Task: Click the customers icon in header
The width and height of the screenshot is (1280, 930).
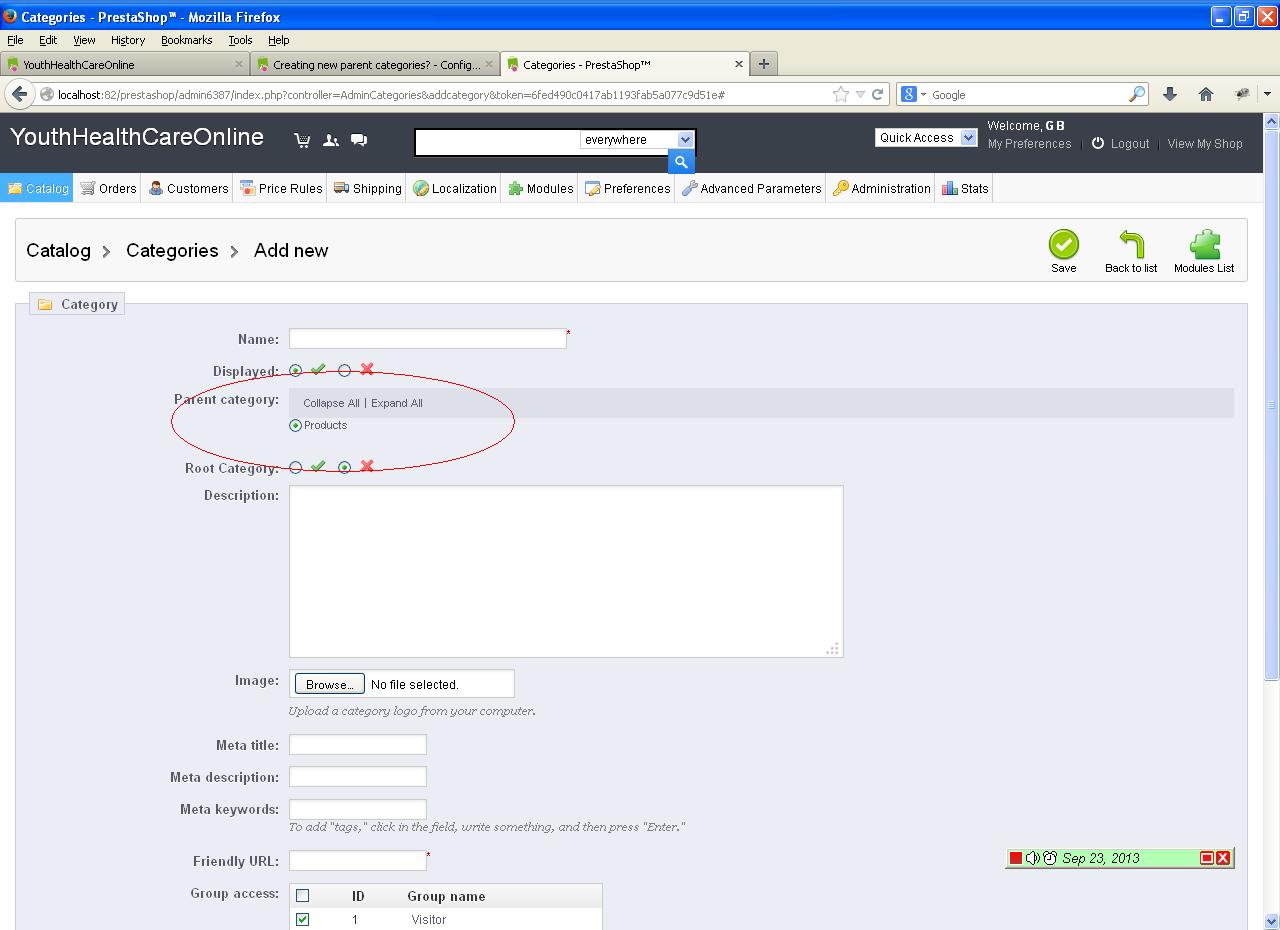Action: pos(331,140)
